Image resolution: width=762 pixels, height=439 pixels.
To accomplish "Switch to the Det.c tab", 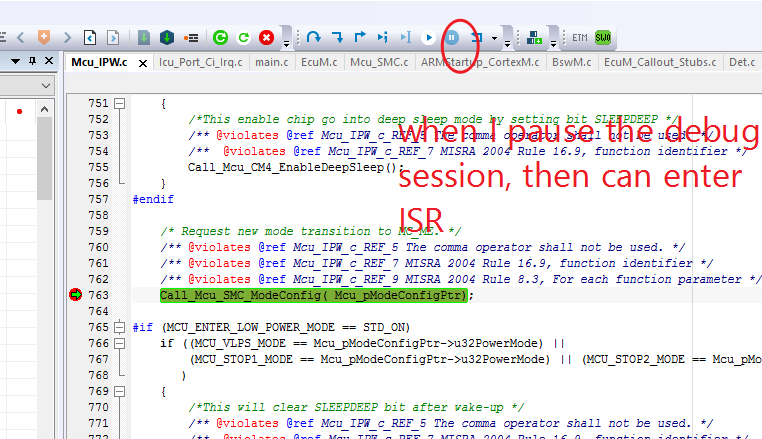I will click(742, 62).
